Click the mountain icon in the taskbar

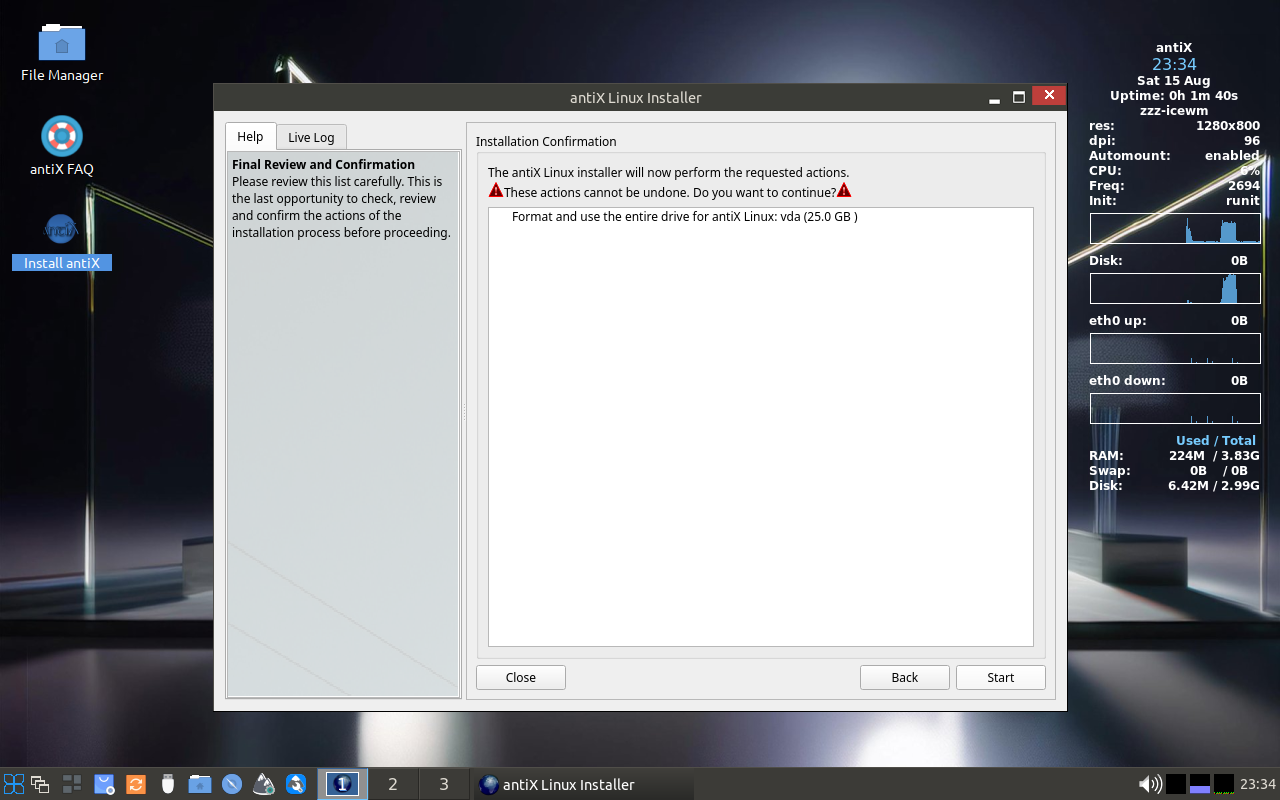point(264,784)
